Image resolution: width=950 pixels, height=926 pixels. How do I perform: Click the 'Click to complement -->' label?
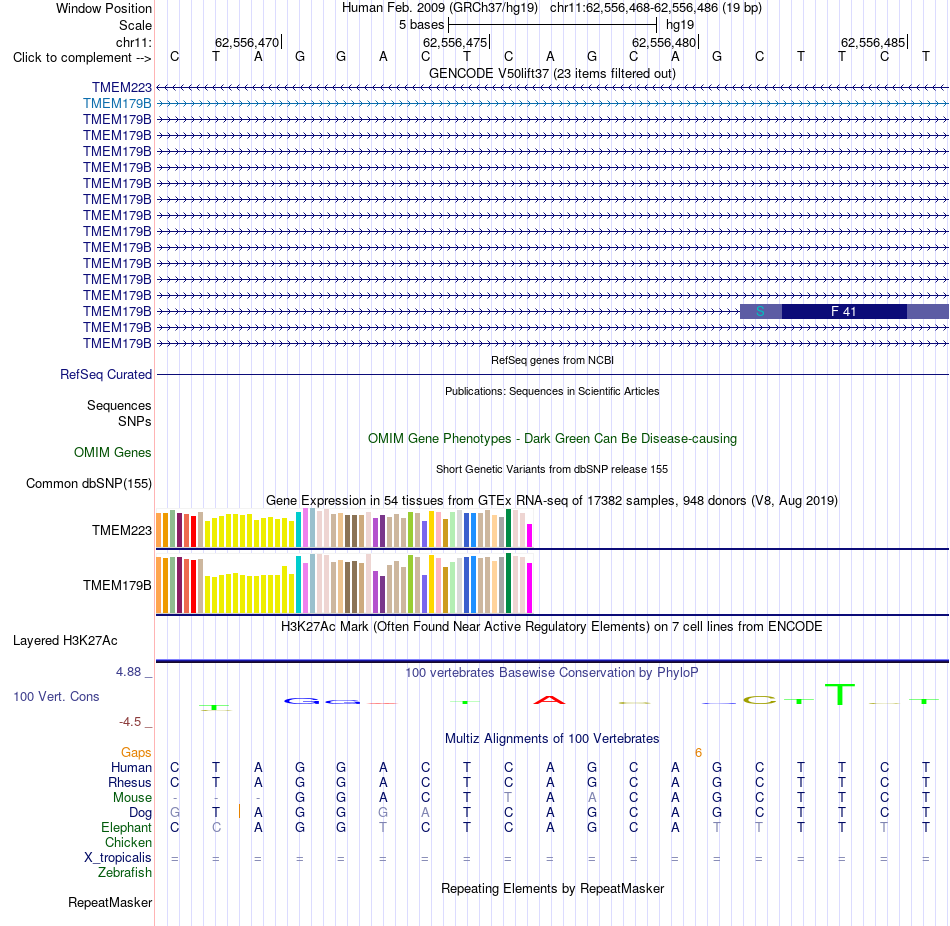click(82, 58)
